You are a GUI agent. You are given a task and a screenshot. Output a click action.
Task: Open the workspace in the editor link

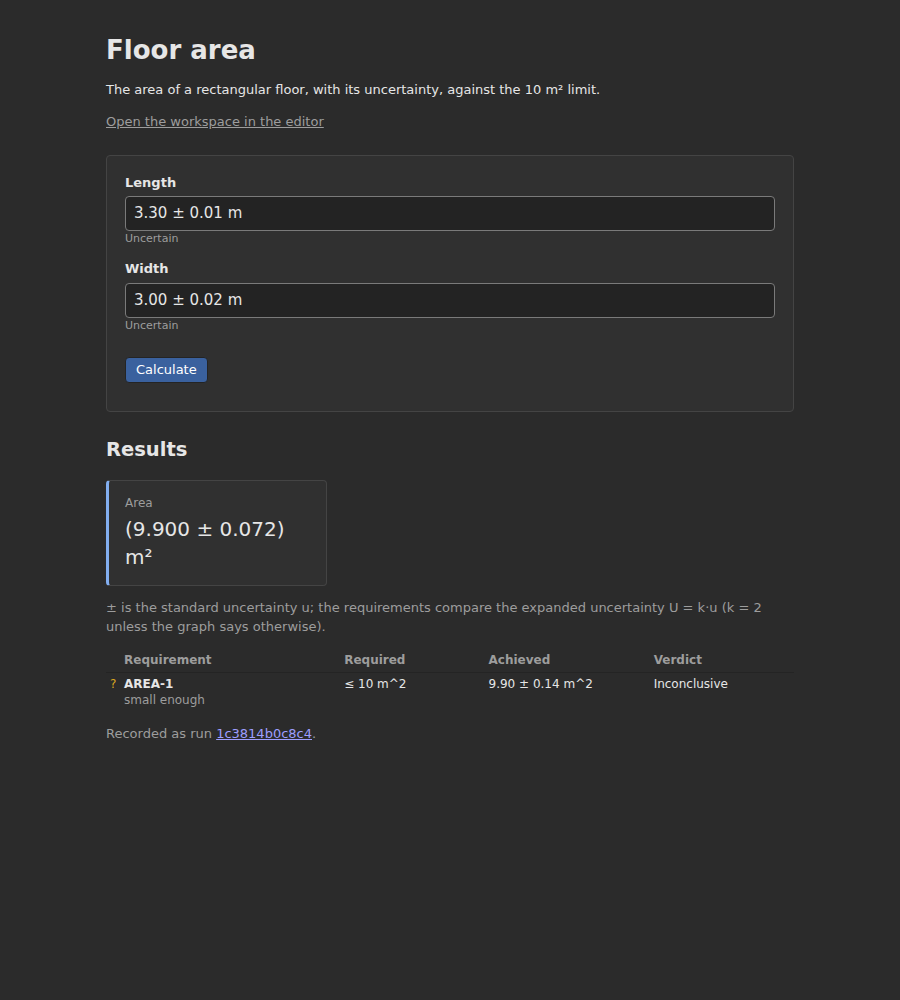tap(215, 122)
